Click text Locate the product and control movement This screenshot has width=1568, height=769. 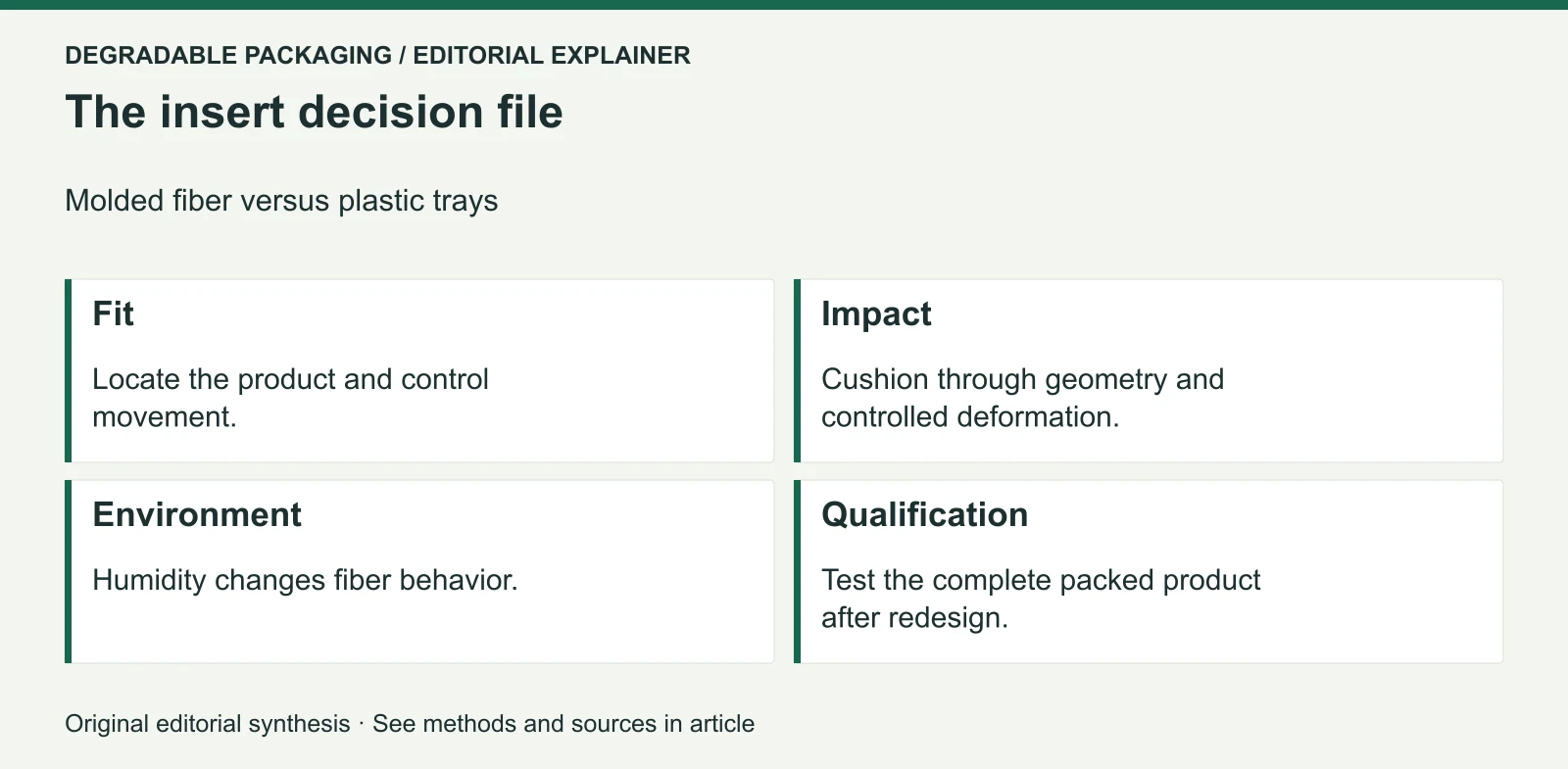[x=290, y=398]
